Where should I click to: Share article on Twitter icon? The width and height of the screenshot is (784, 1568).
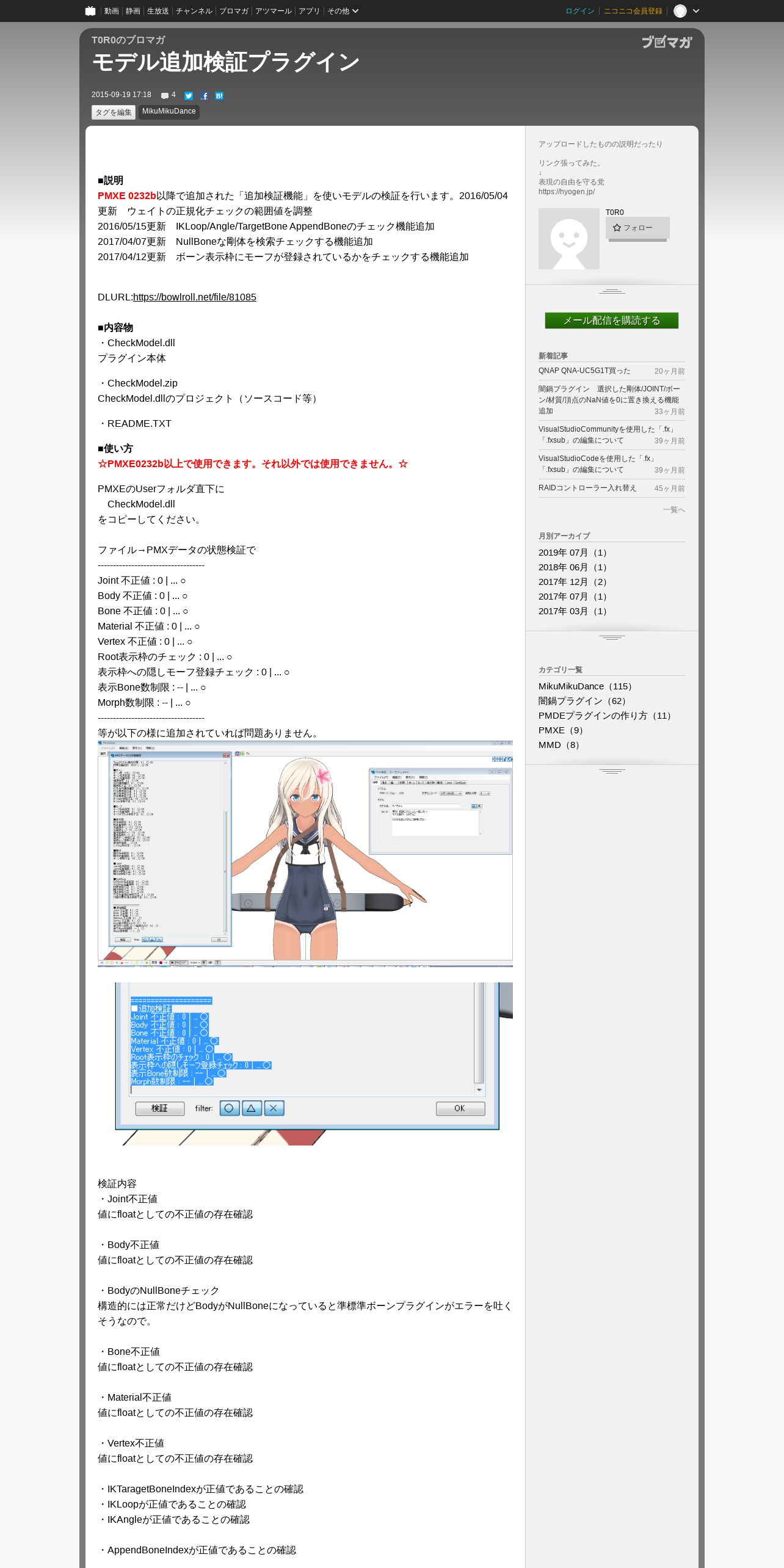click(x=189, y=96)
